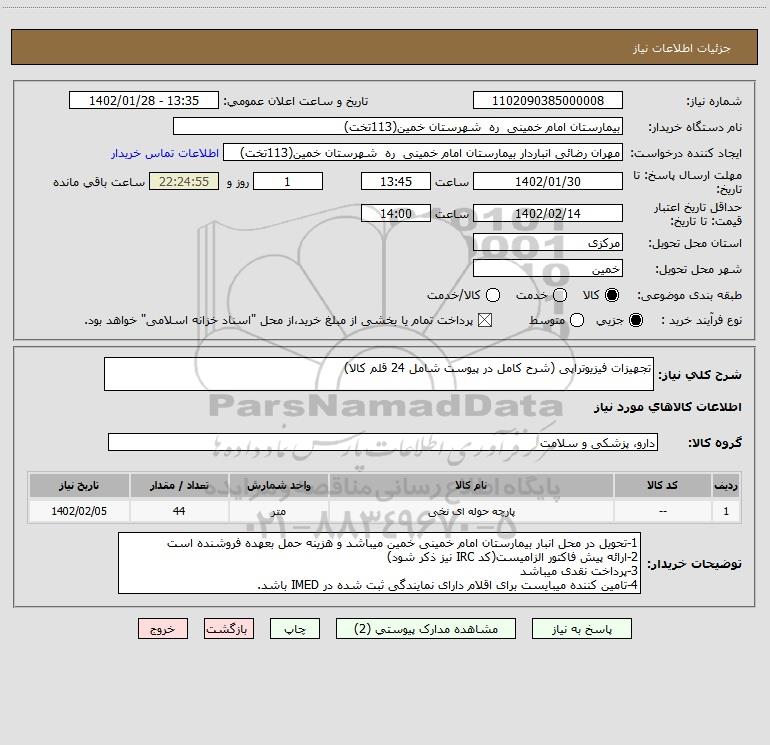
Task: Click the page title جزئیات اطلاعات نیاز
Action: coord(681,48)
